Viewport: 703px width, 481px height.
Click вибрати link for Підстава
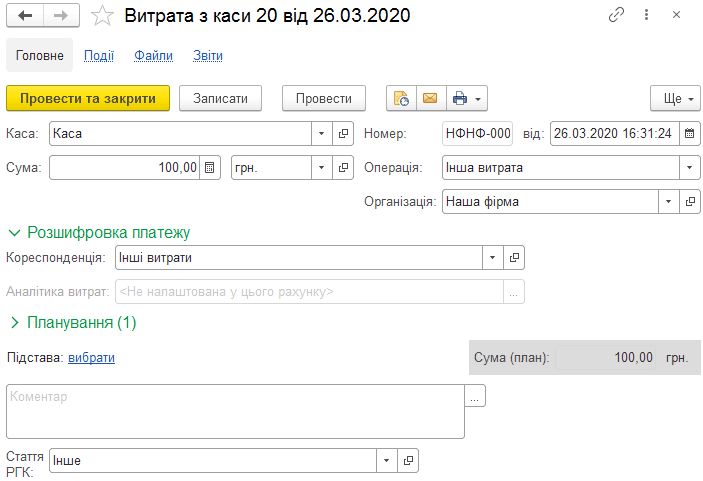(91, 358)
